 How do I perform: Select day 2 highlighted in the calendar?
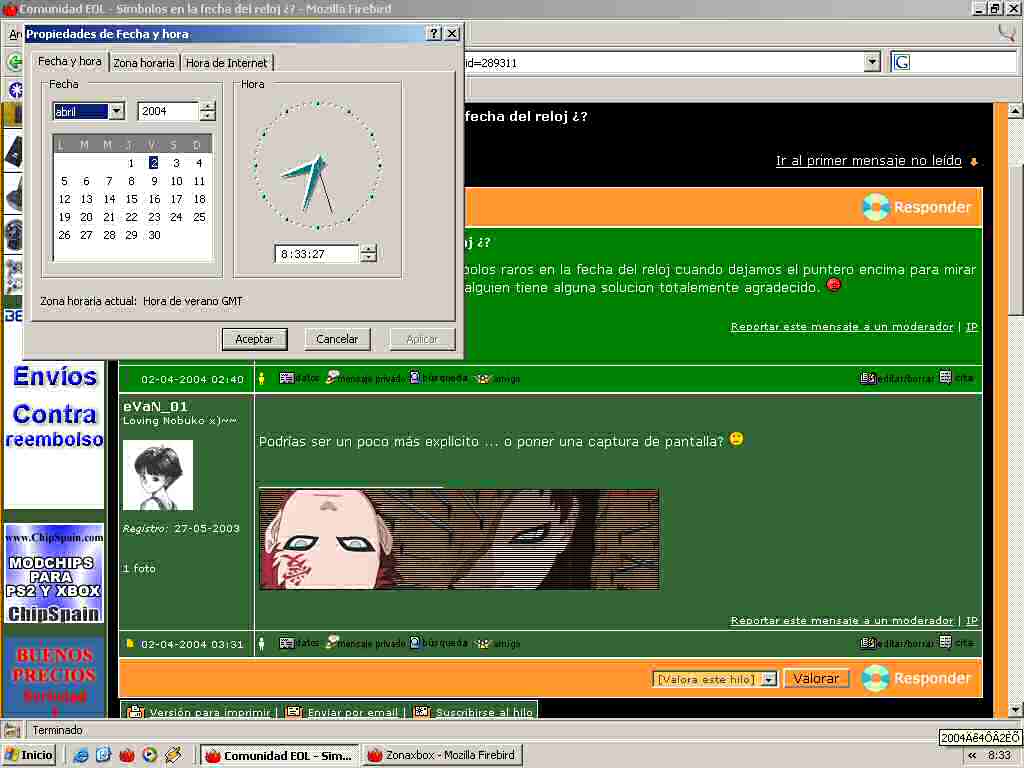click(153, 163)
